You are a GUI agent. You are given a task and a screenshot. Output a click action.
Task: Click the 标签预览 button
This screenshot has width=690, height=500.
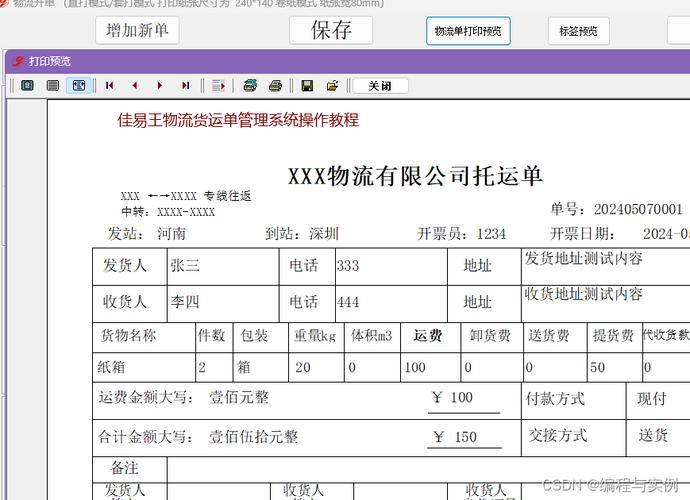pos(579,31)
